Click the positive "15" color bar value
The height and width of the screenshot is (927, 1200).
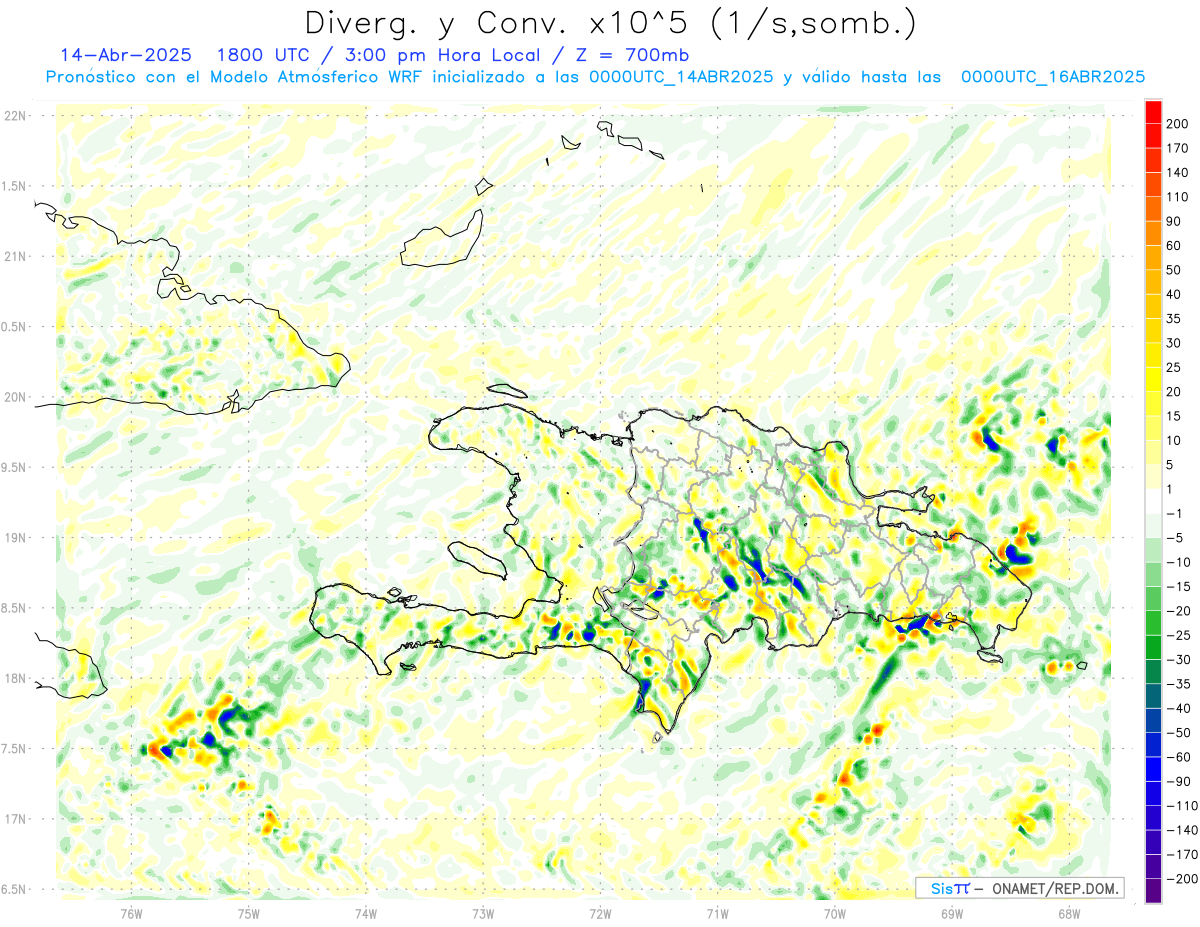tap(1174, 416)
